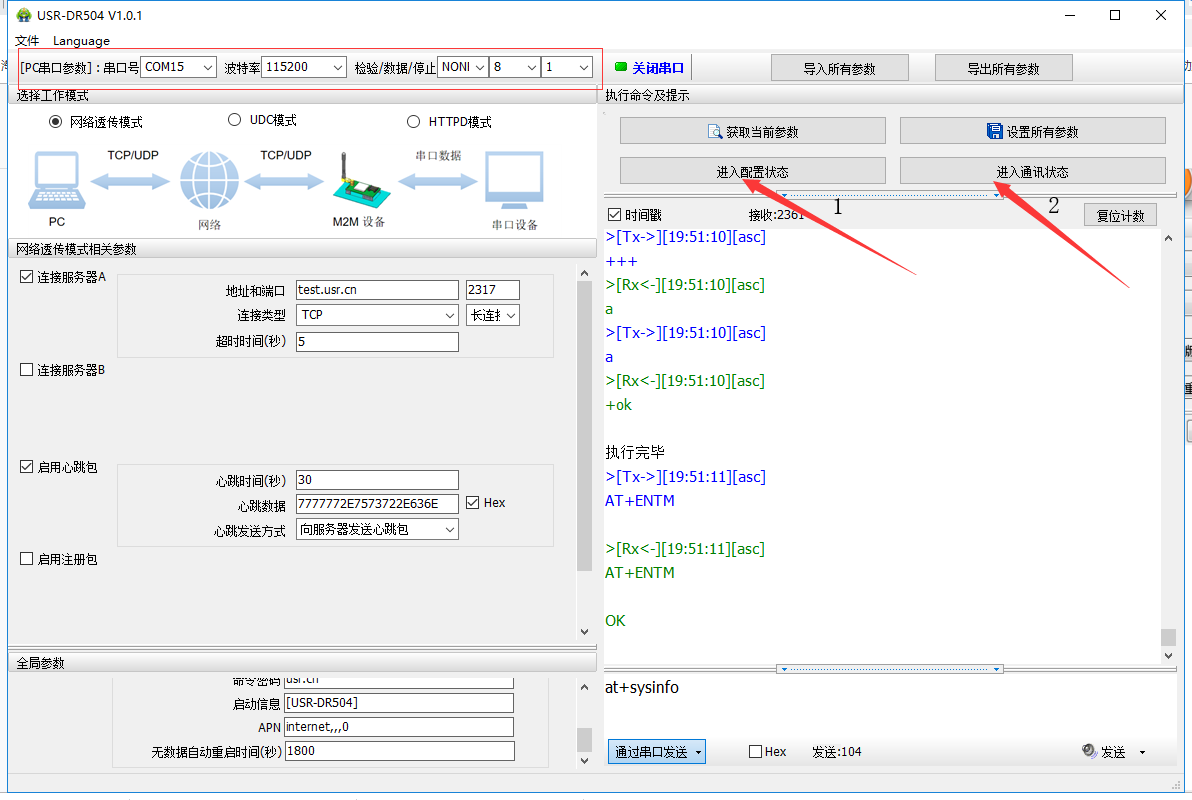Toggle the timestamp checkbox
1192x800 pixels.
click(615, 215)
